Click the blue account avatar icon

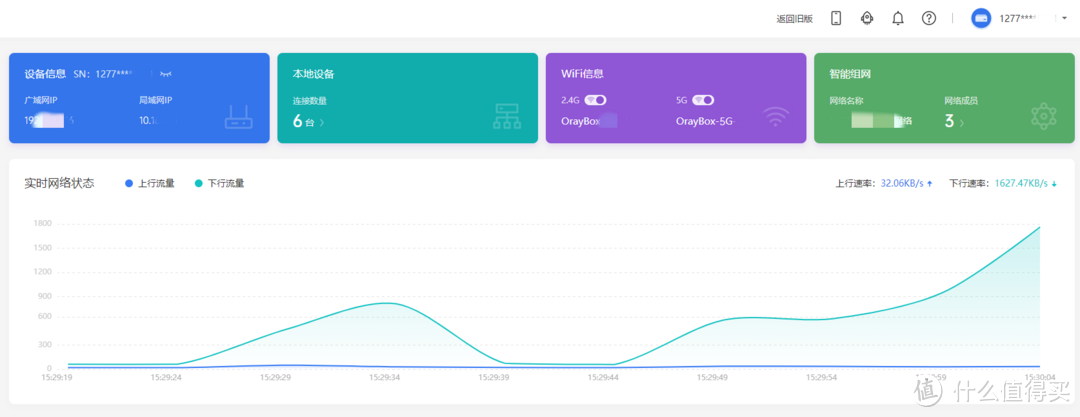coord(981,19)
